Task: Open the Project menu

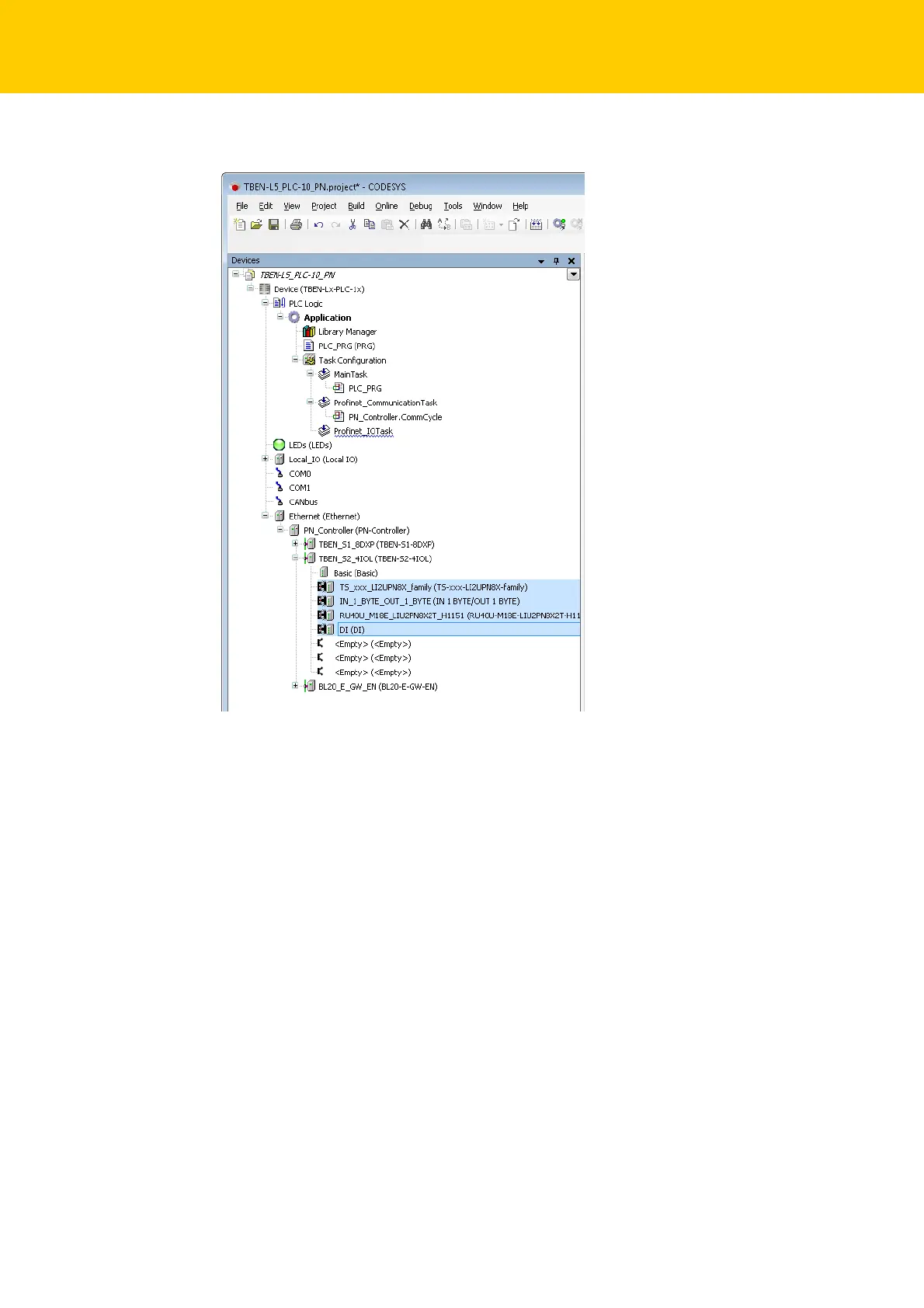Action: (x=324, y=206)
